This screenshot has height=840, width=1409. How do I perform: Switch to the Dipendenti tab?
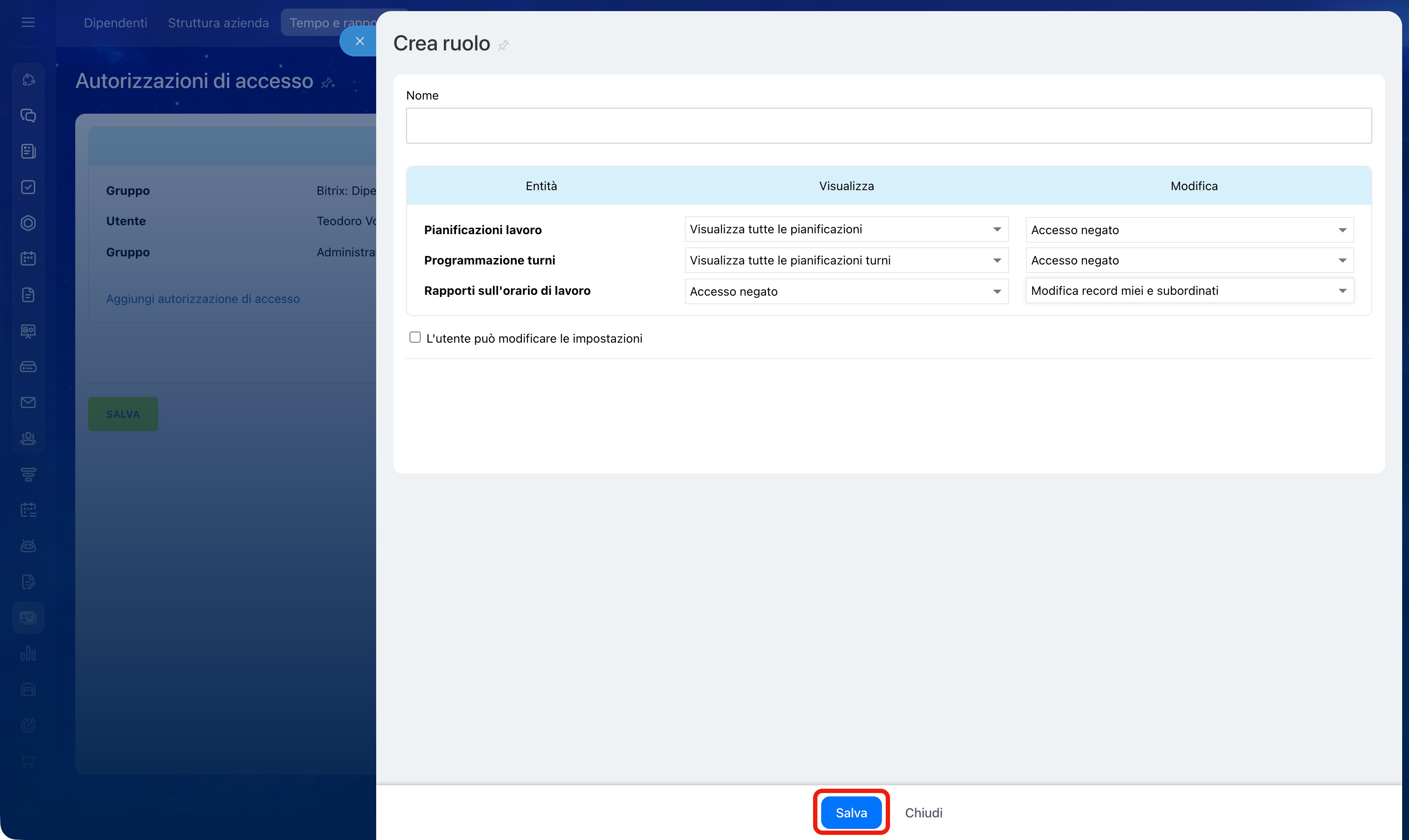pos(115,23)
